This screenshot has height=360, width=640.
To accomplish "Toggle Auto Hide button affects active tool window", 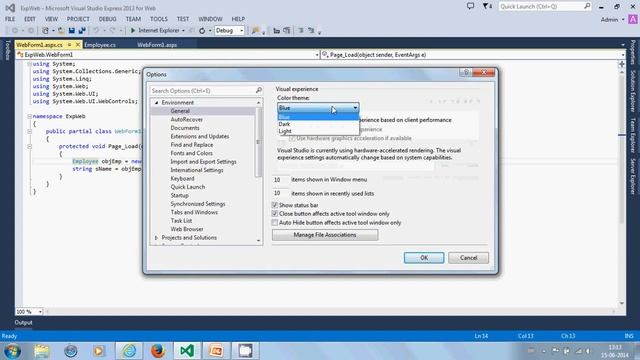I will pos(275,222).
